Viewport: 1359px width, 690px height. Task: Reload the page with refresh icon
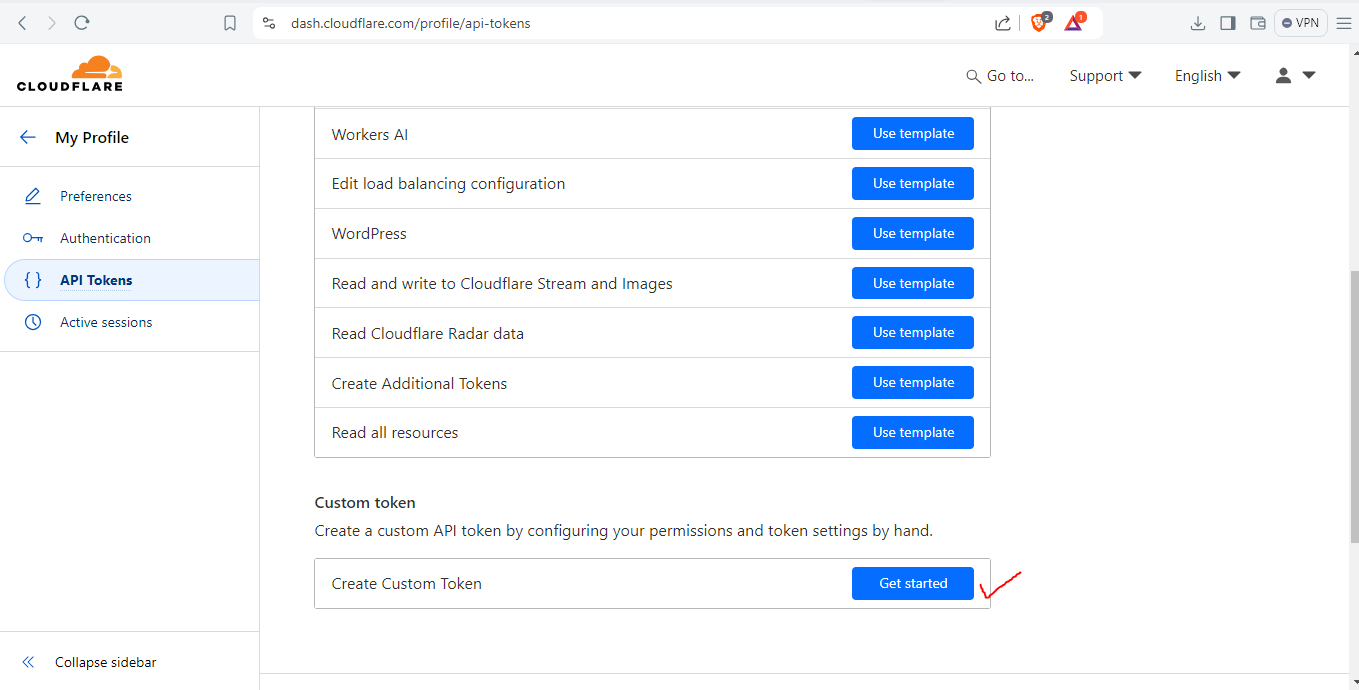[x=82, y=23]
